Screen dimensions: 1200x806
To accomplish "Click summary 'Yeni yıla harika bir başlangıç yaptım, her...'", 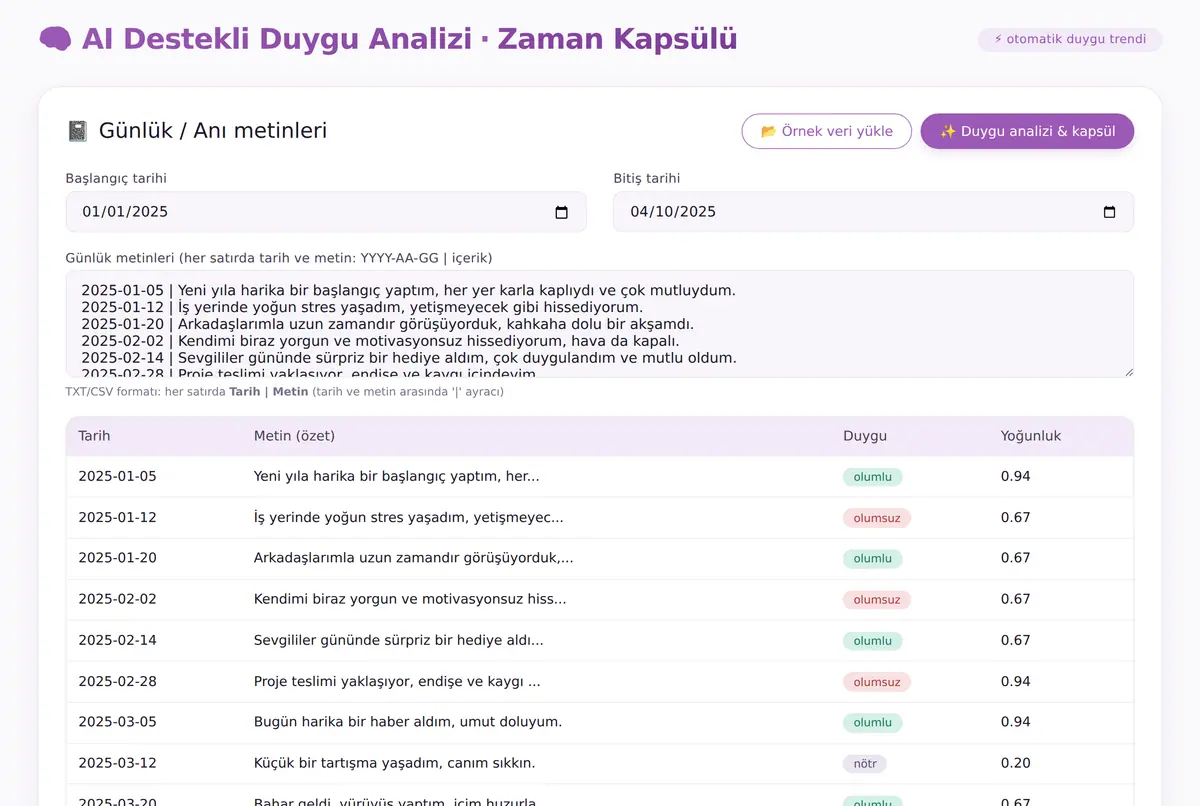I will (x=397, y=476).
